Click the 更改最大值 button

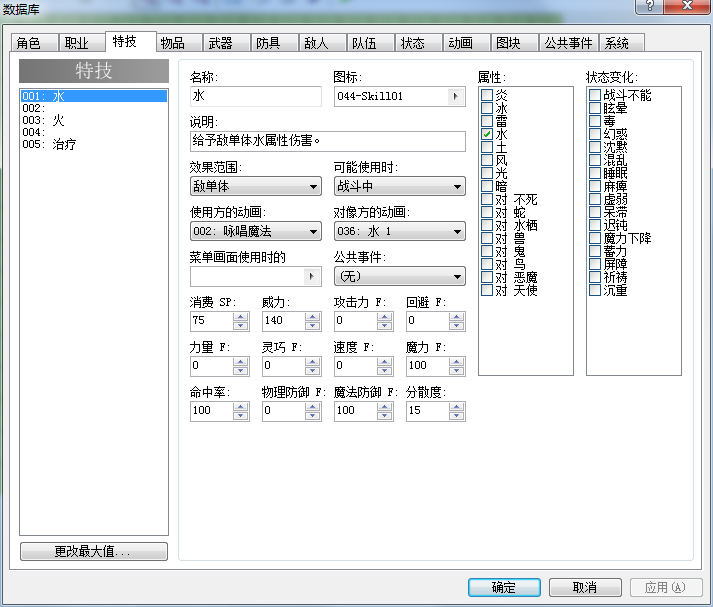[x=94, y=552]
